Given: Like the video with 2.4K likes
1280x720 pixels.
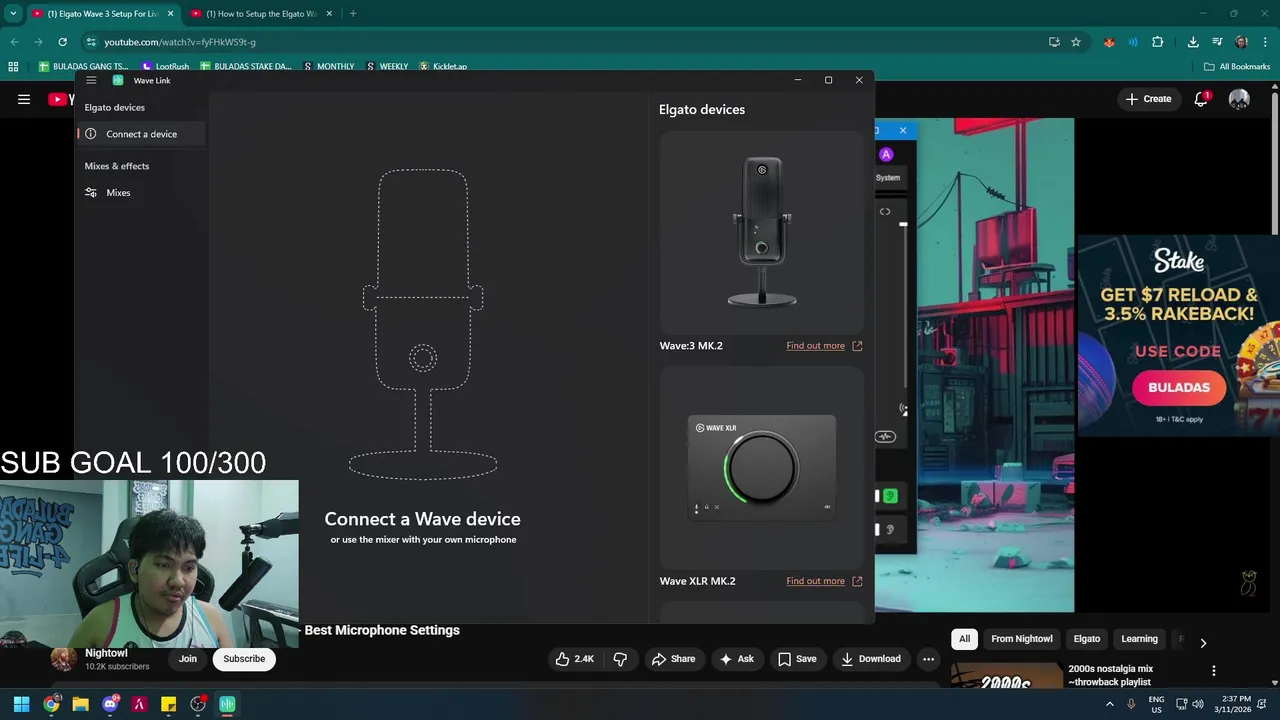Looking at the screenshot, I should click(575, 659).
